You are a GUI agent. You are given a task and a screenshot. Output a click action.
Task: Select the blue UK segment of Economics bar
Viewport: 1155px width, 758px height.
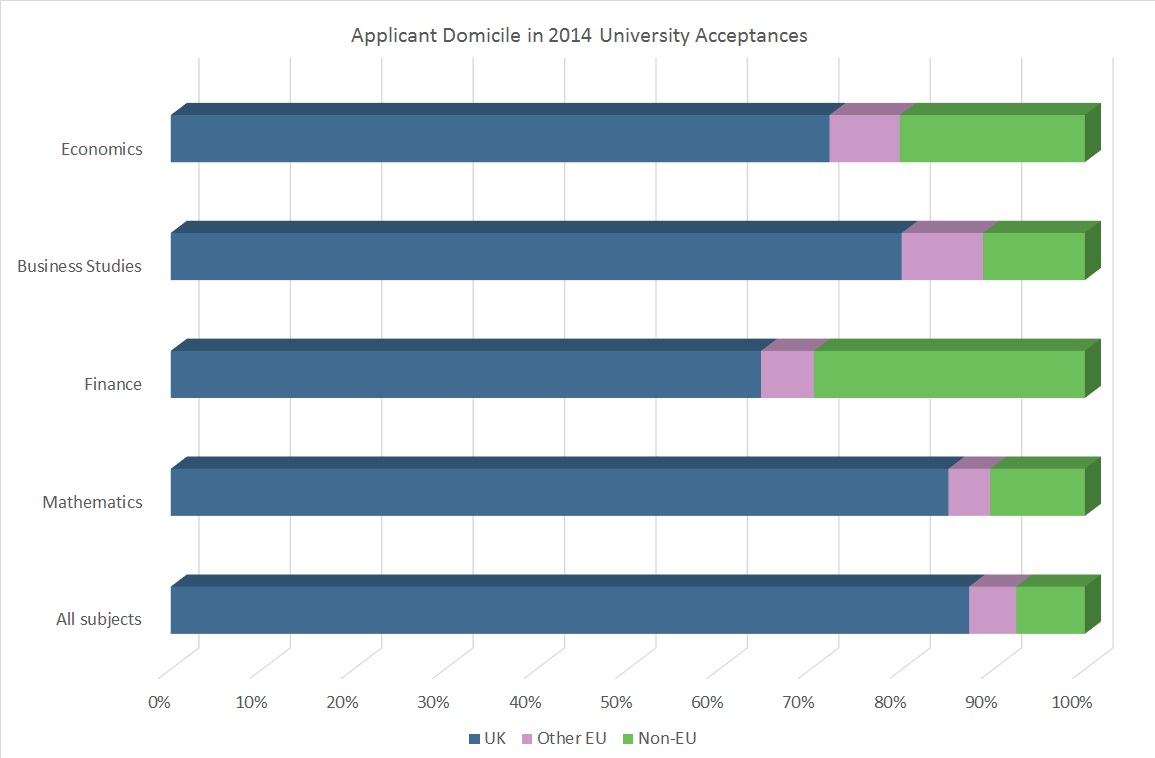500,139
